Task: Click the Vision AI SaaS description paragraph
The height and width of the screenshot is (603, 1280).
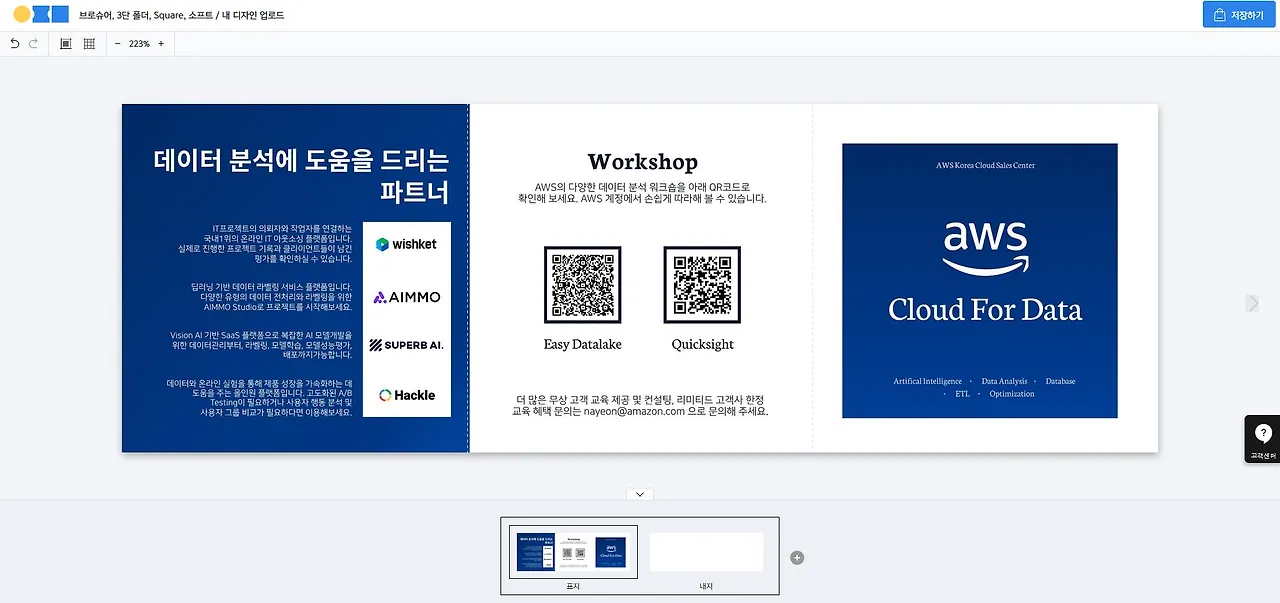Action: (261, 345)
